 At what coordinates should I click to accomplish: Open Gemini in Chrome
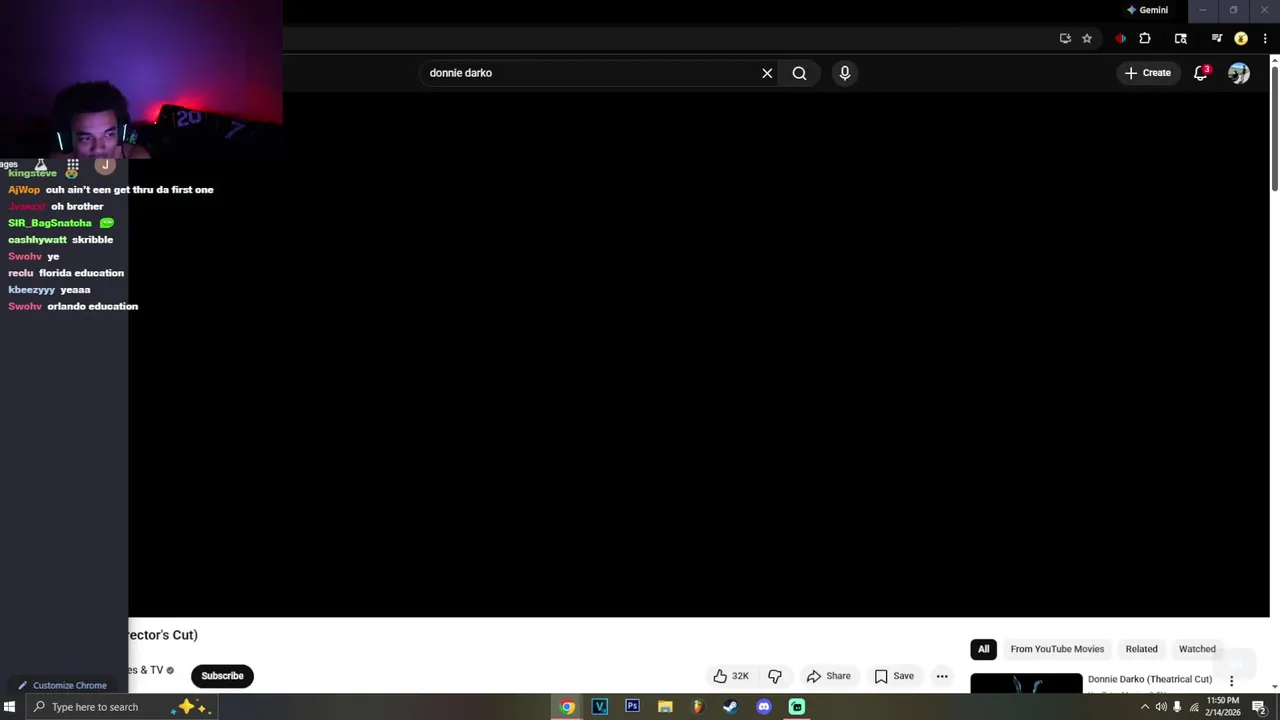pos(1147,10)
